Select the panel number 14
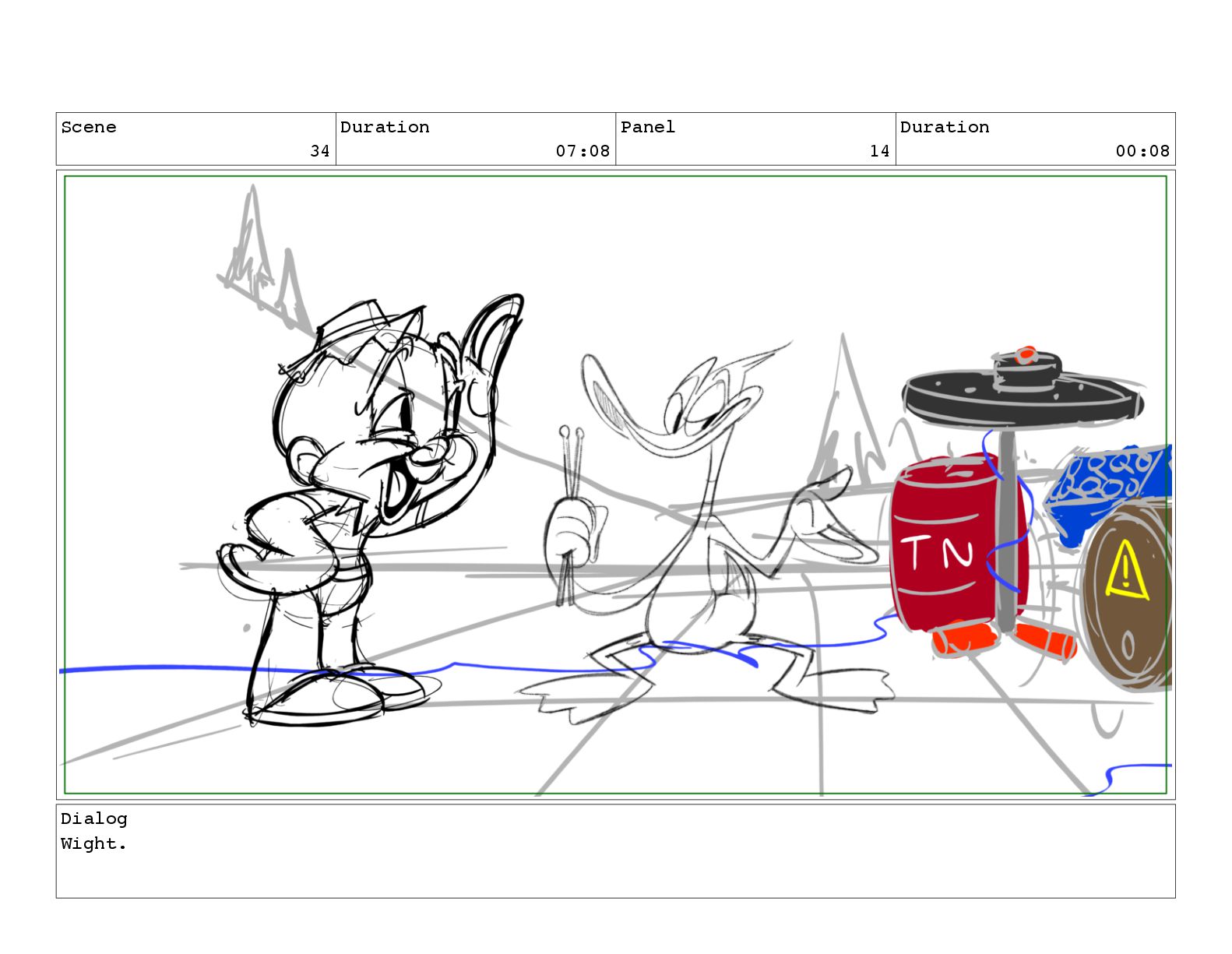This screenshot has width=1232, height=954. [x=880, y=151]
